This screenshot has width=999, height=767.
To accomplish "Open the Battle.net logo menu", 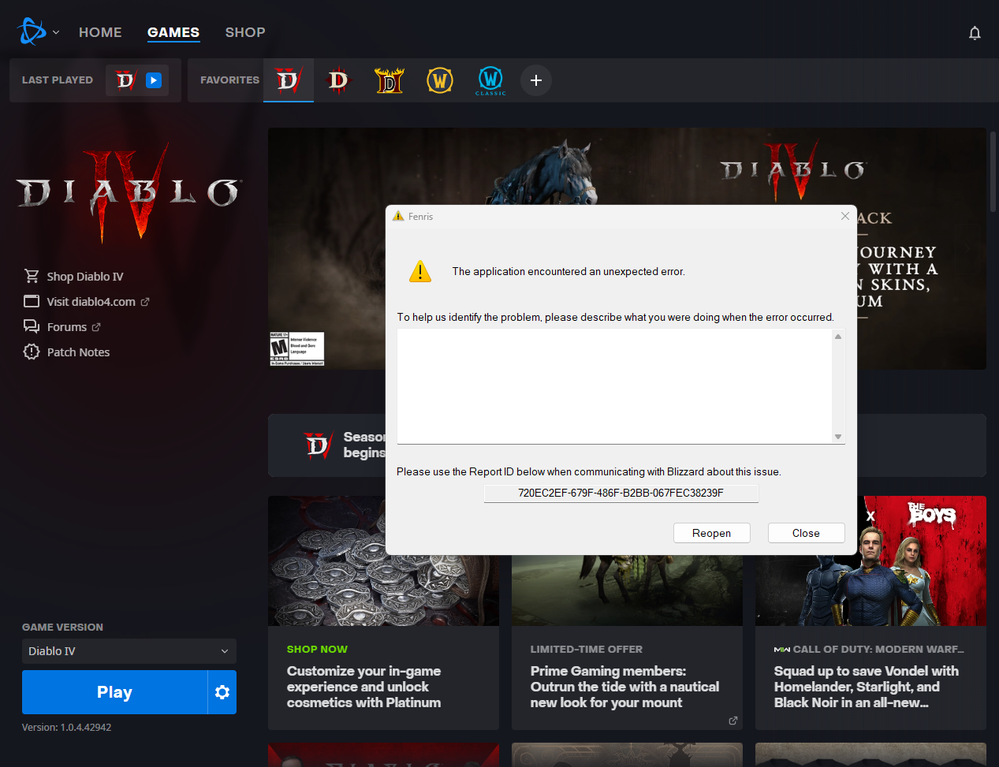I will tap(32, 32).
